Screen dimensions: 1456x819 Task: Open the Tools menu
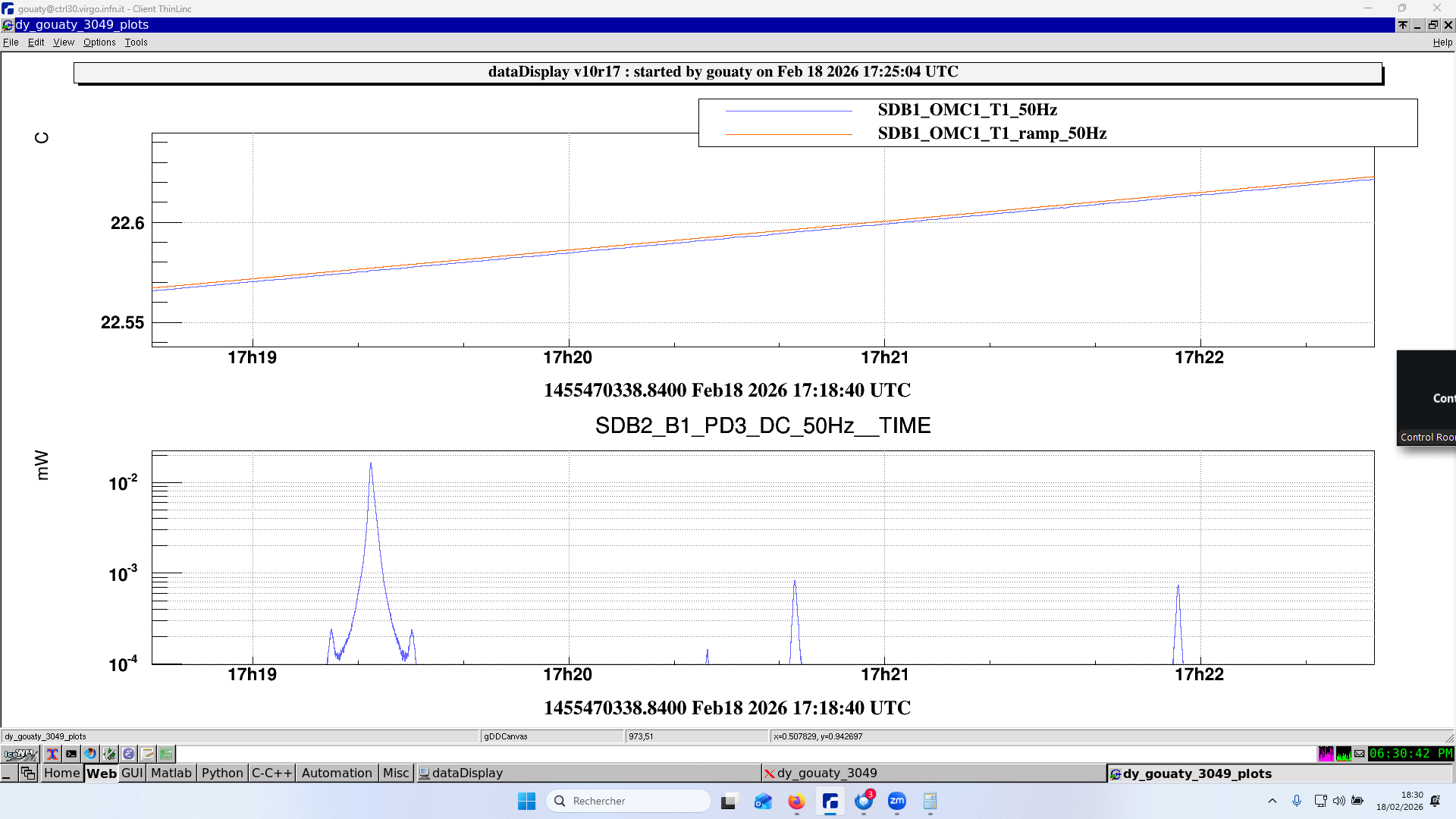click(136, 42)
